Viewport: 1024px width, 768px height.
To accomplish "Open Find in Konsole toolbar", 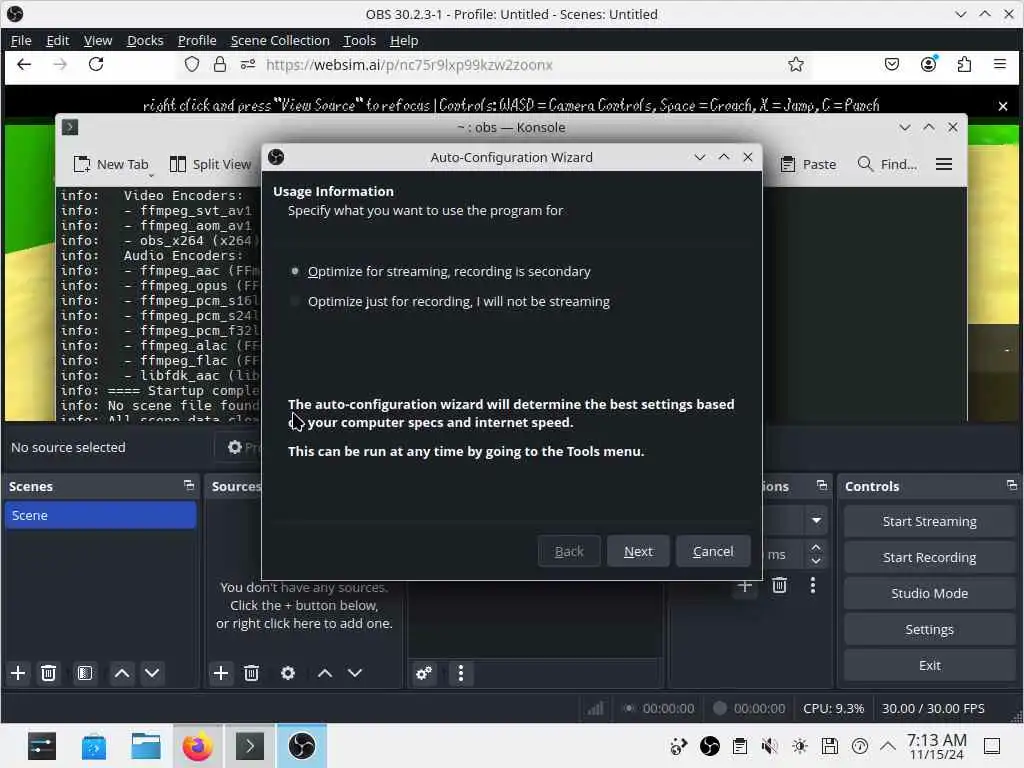I will 887,164.
